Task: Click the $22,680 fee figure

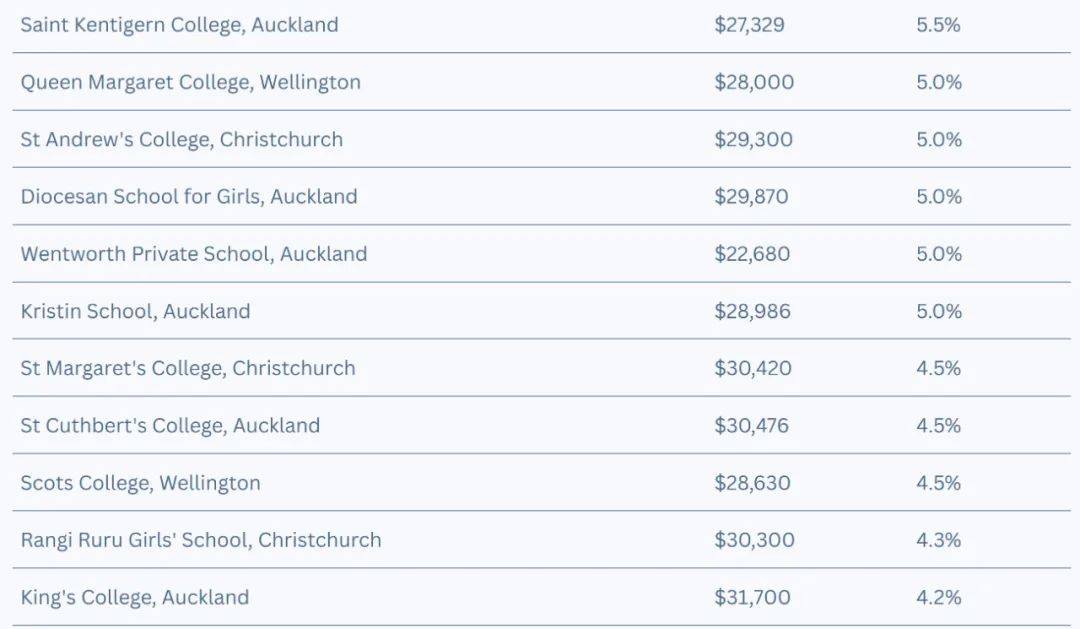Action: [751, 254]
